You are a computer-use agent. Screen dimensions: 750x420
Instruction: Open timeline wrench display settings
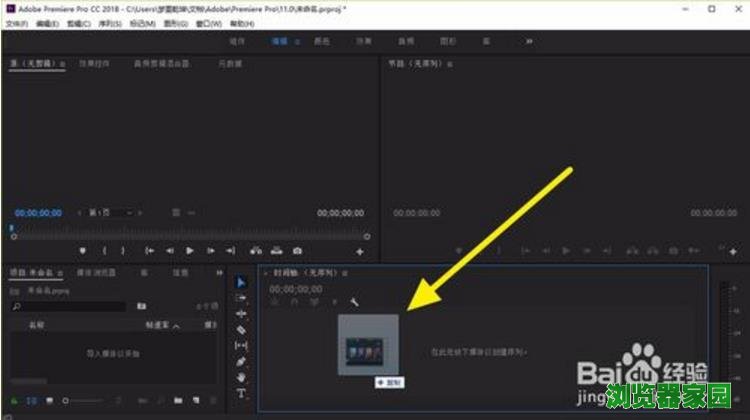coord(353,302)
